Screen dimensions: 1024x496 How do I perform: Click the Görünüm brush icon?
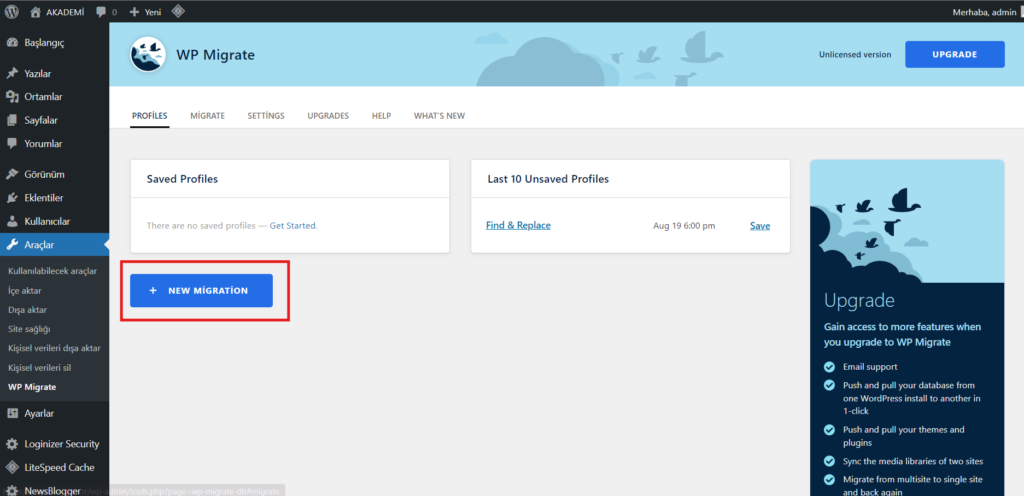coord(12,174)
